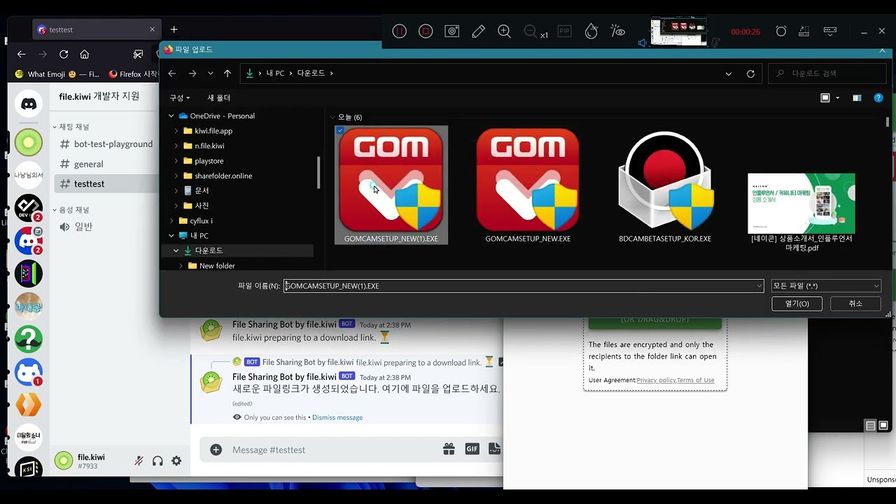Click the 파일 이름 filename input field
The image size is (896, 504).
(x=523, y=286)
